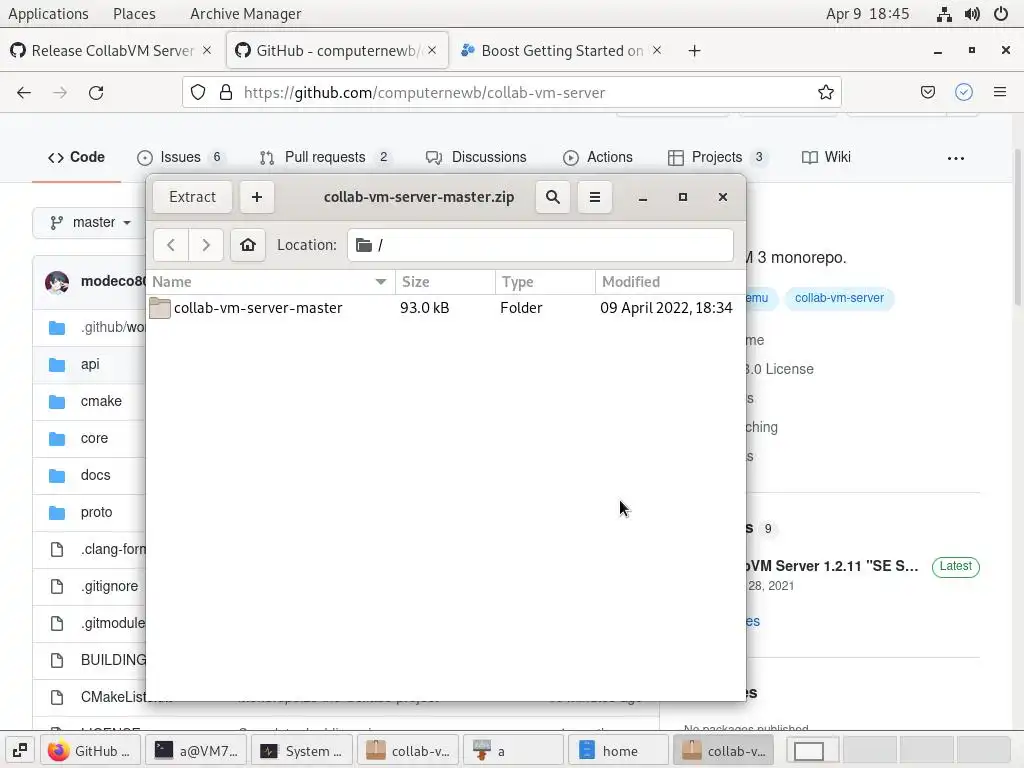Image resolution: width=1024 pixels, height=768 pixels.
Task: Open the power menu icon
Action: (1001, 14)
